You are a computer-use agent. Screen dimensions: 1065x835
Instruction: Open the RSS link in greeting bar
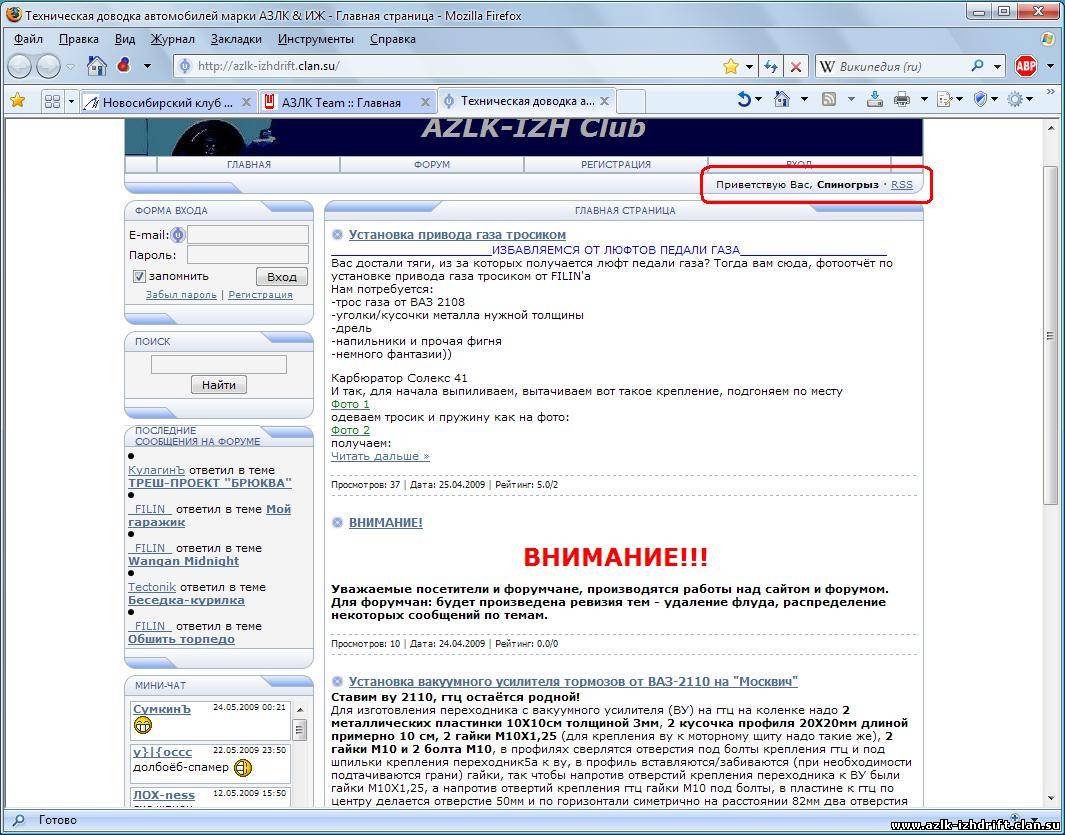[902, 185]
